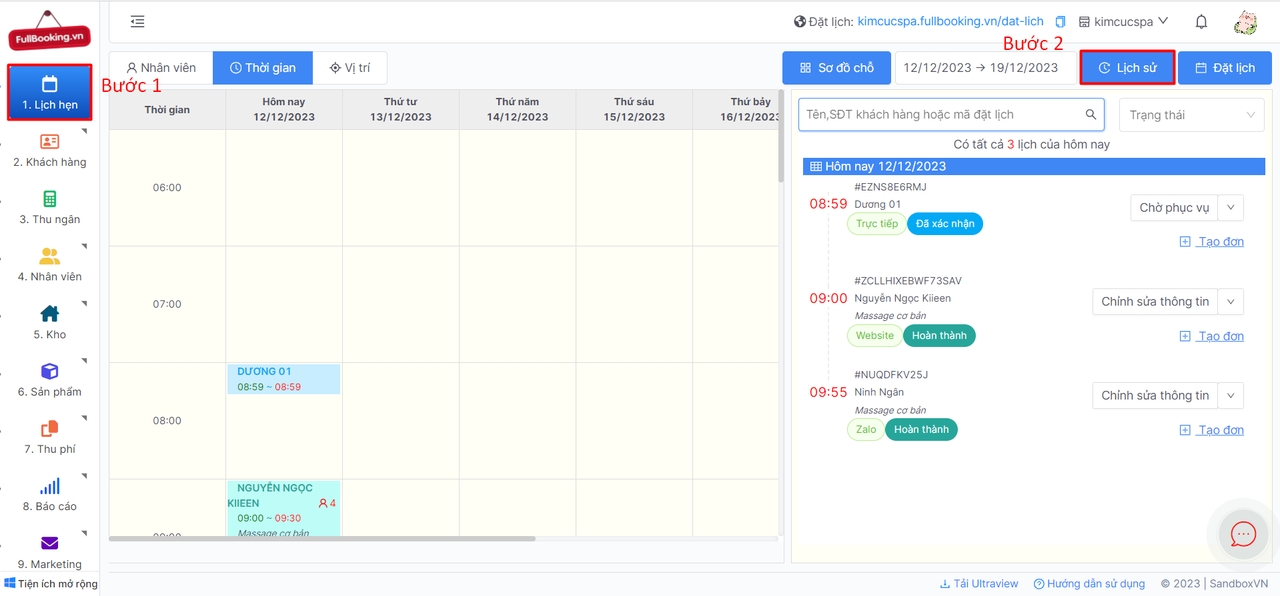1280x596 pixels.
Task: Open the Thu ngân cashier section
Action: (49, 207)
